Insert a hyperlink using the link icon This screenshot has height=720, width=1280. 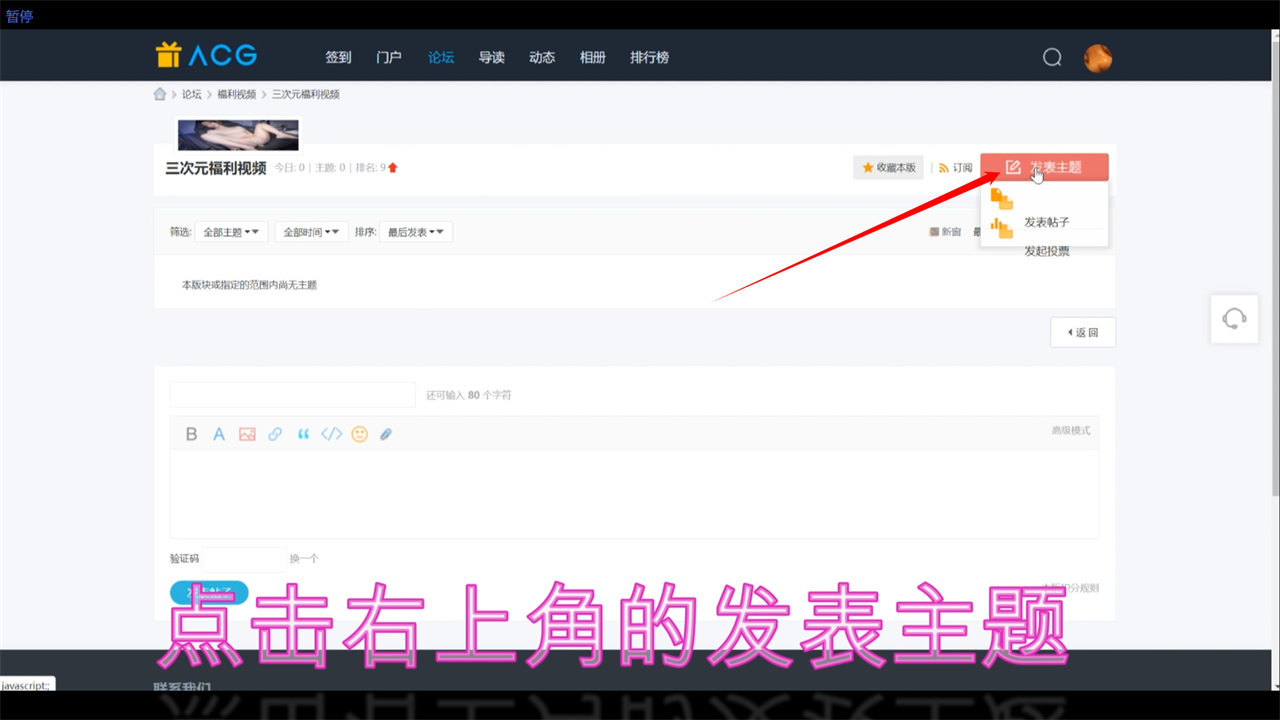click(x=275, y=434)
